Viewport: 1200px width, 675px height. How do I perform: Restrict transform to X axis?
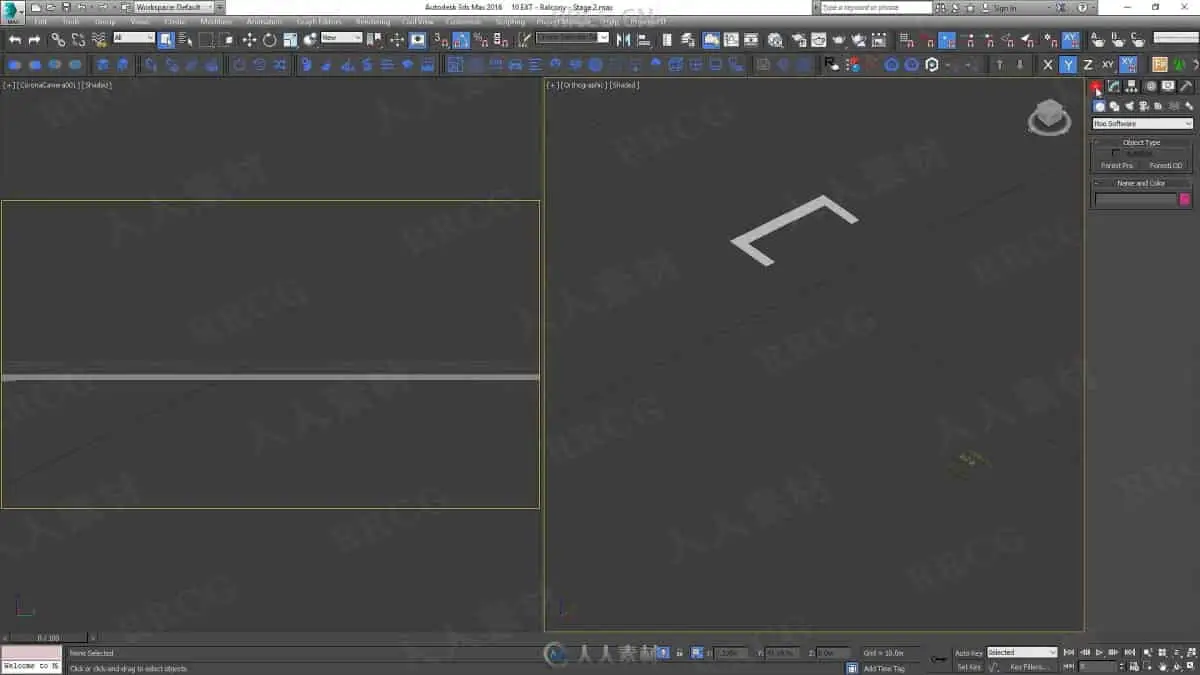[1048, 65]
